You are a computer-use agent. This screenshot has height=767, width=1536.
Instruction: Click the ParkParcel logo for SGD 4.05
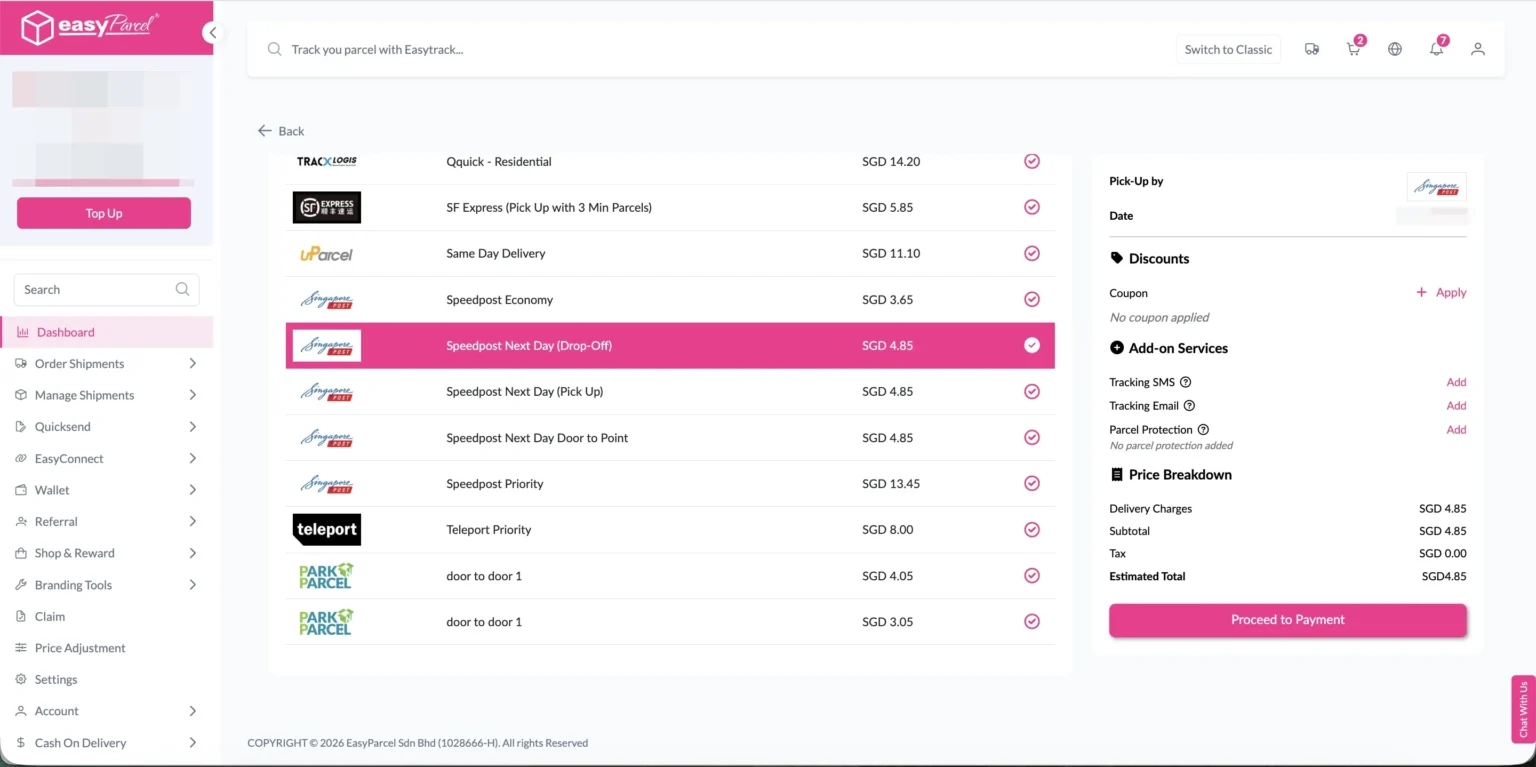tap(326, 576)
